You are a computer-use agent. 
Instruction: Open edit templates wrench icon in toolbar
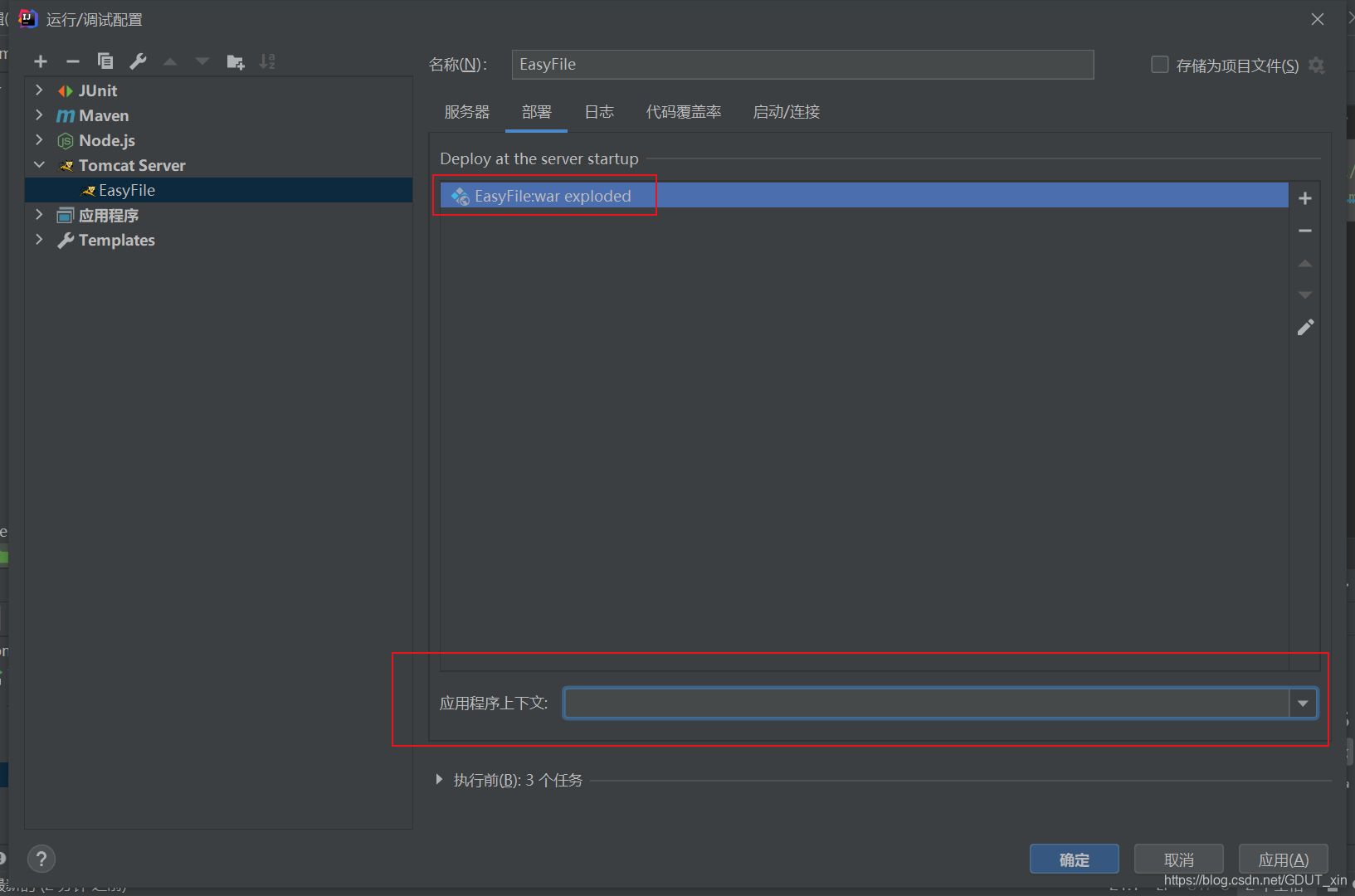pyautogui.click(x=138, y=61)
